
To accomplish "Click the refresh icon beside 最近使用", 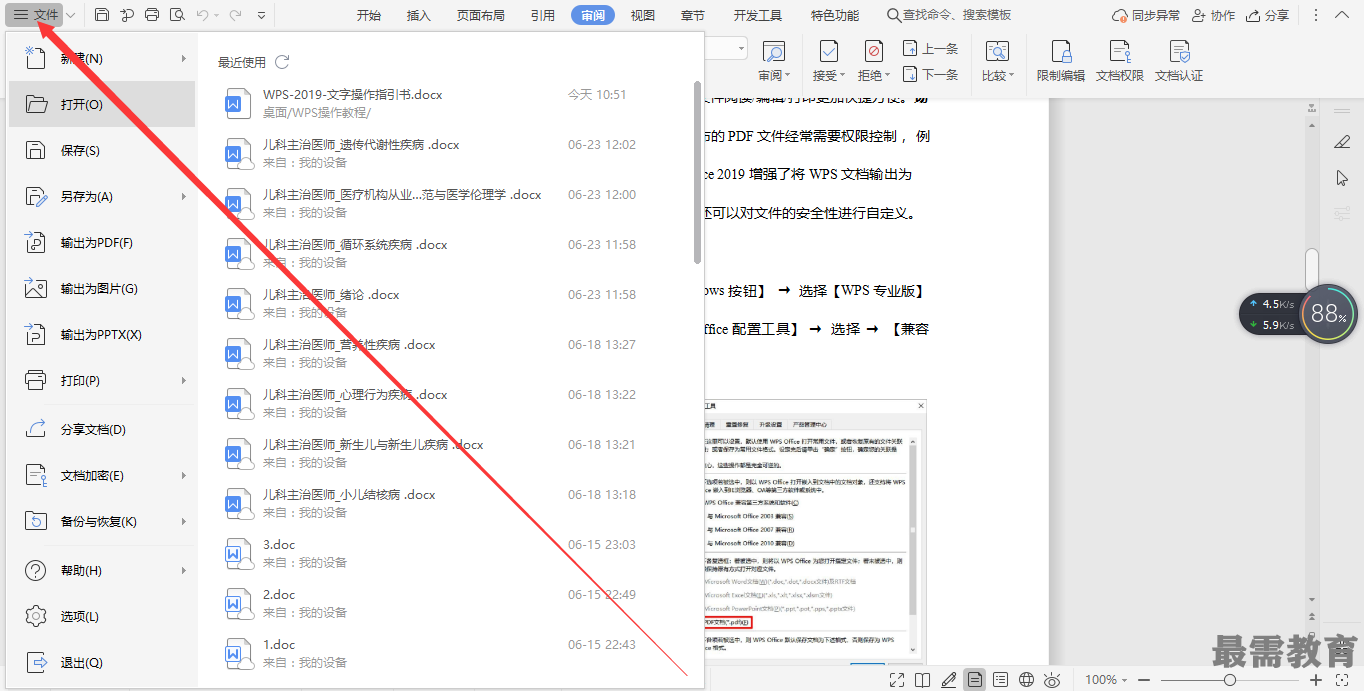I will tap(282, 62).
